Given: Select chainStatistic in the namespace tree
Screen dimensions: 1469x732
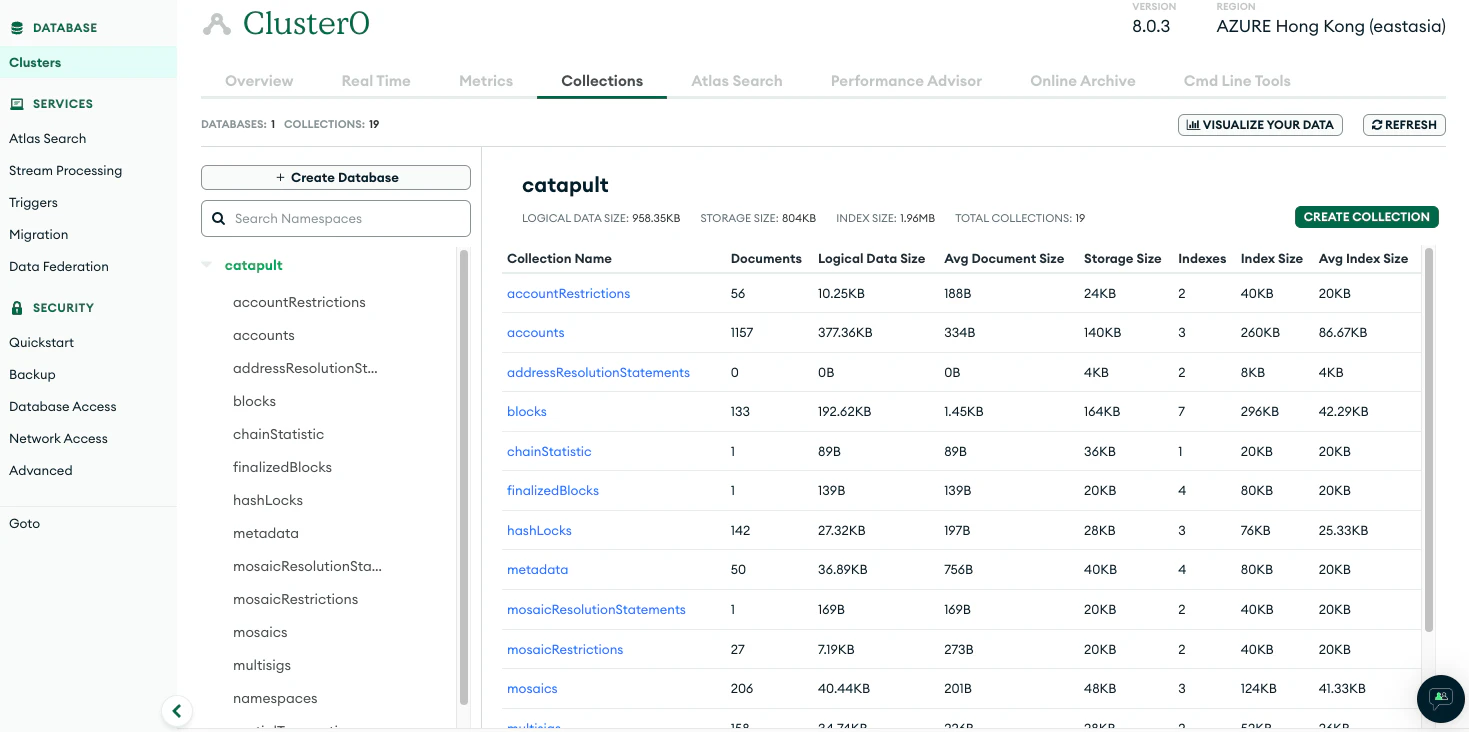Looking at the screenshot, I should point(278,435).
